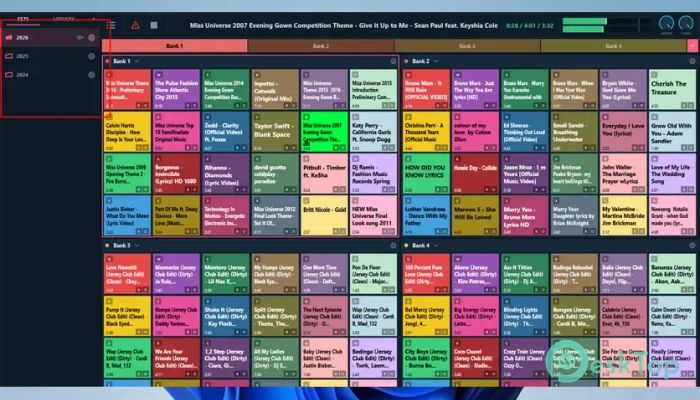Open the hamburger menu beside the sidebar
700x400 pixels.
tap(111, 25)
